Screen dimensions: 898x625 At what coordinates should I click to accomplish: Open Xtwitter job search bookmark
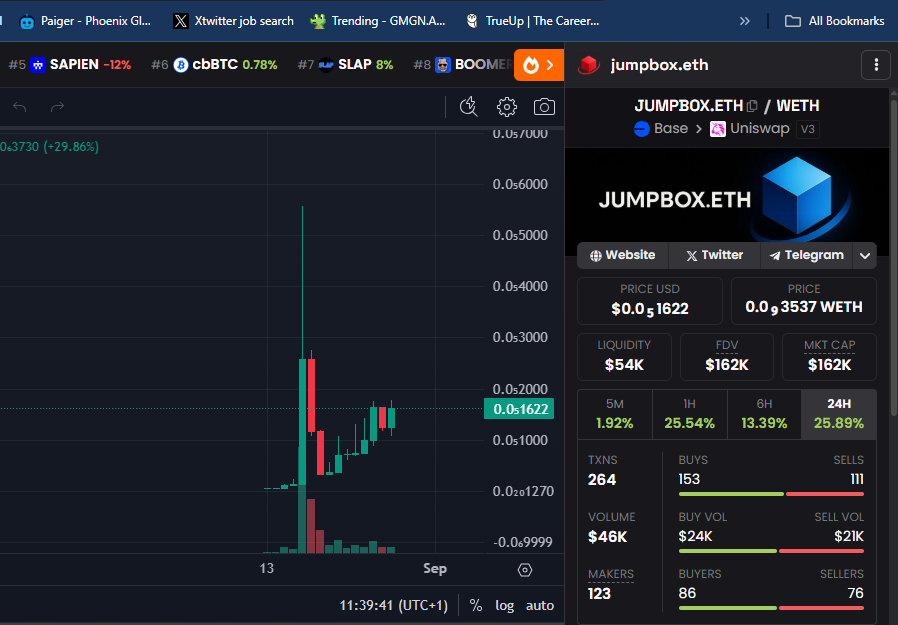click(234, 21)
